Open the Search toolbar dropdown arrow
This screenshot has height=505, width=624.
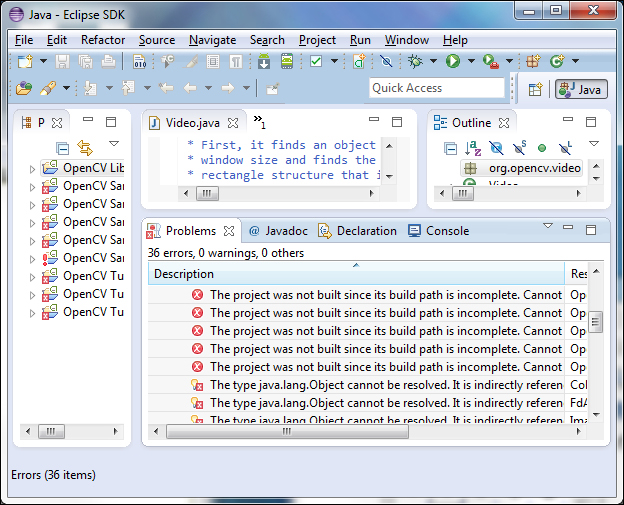(x=66, y=88)
